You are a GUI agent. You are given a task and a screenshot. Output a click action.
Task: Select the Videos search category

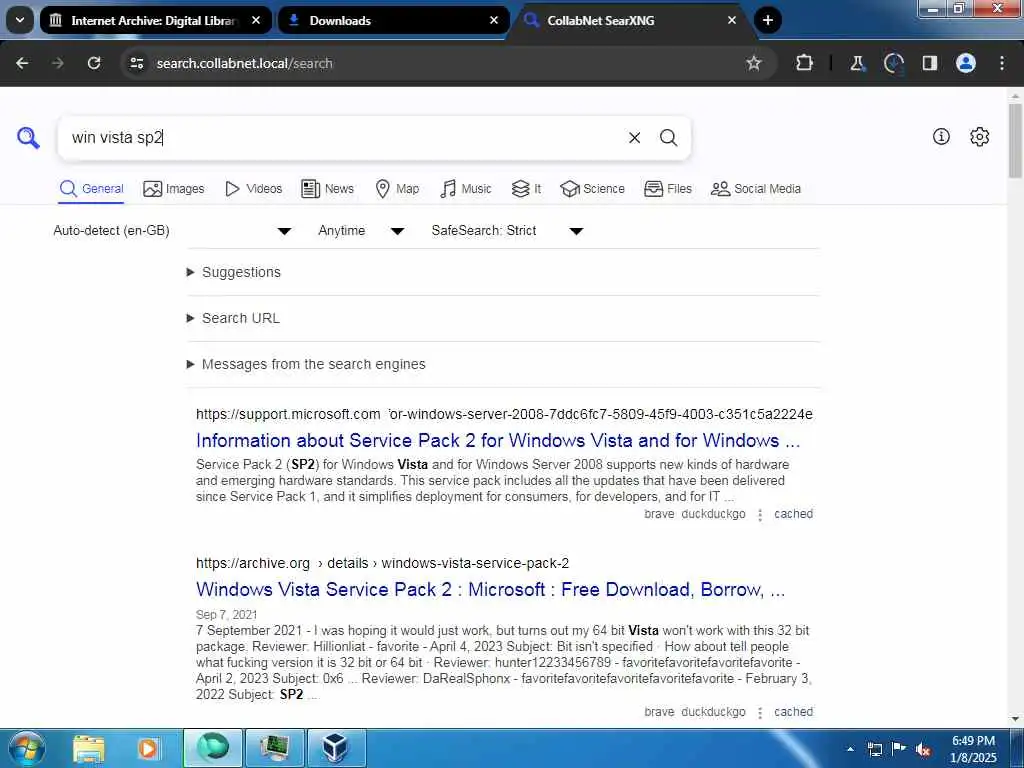253,189
